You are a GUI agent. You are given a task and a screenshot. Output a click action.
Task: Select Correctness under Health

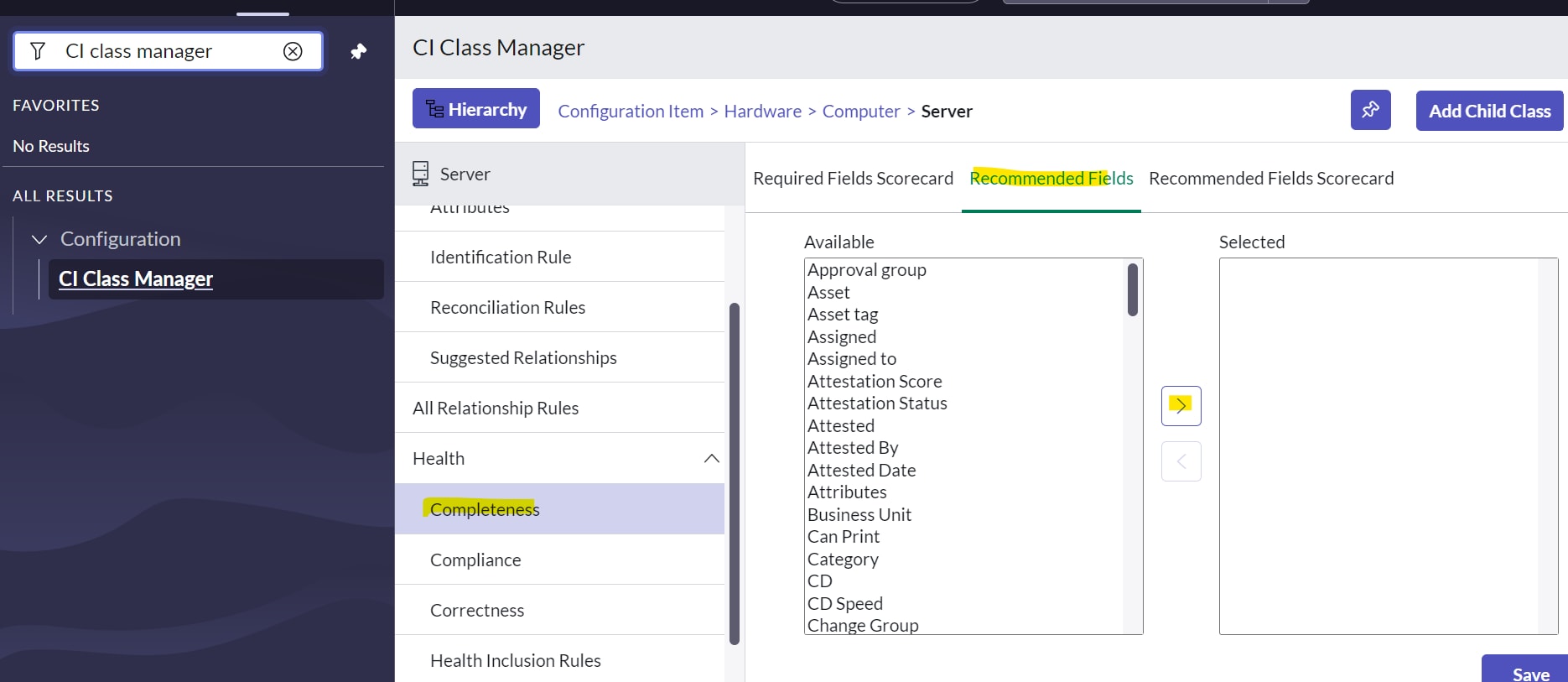559,610
